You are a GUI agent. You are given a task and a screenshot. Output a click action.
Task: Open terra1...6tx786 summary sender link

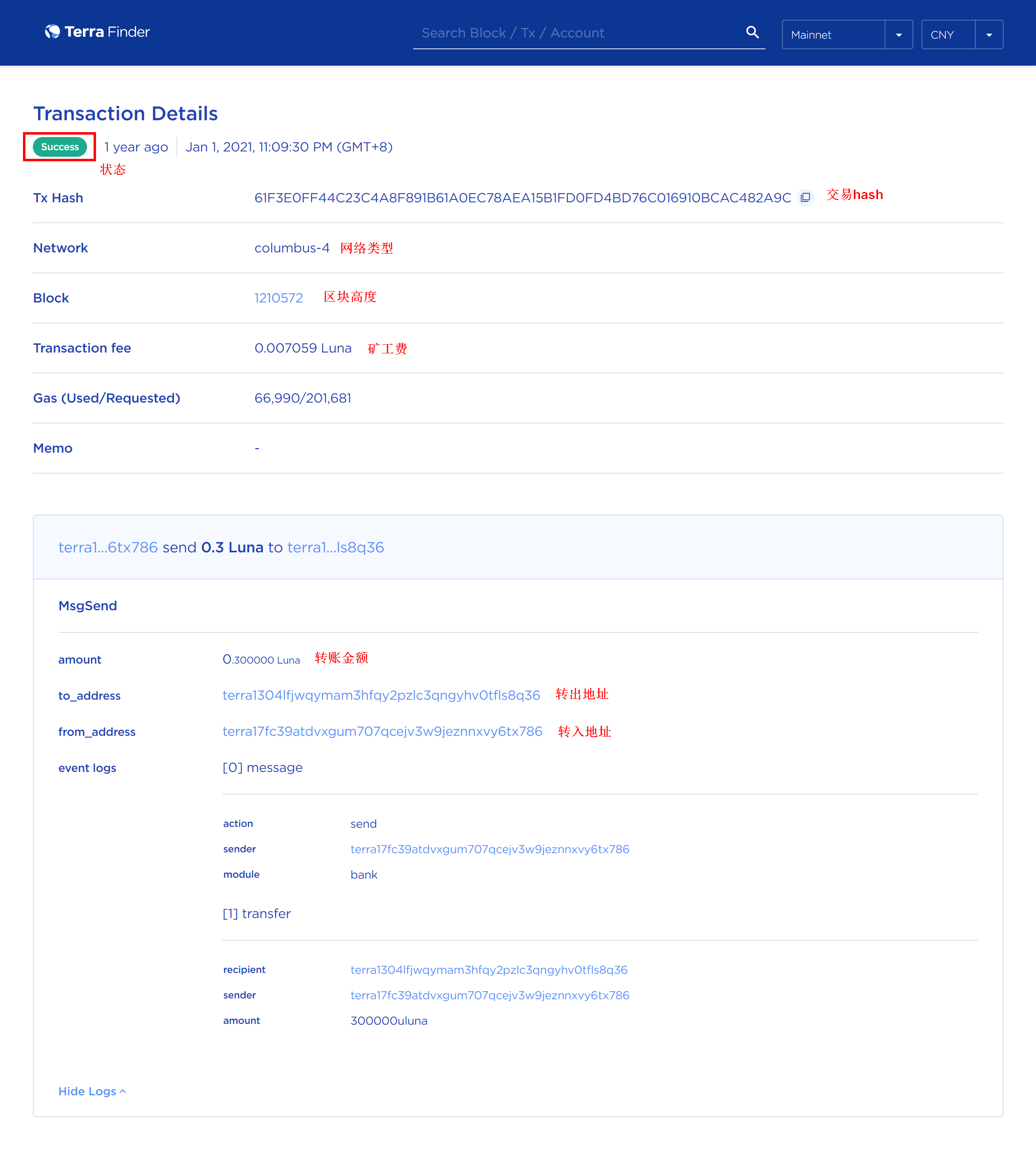[107, 547]
